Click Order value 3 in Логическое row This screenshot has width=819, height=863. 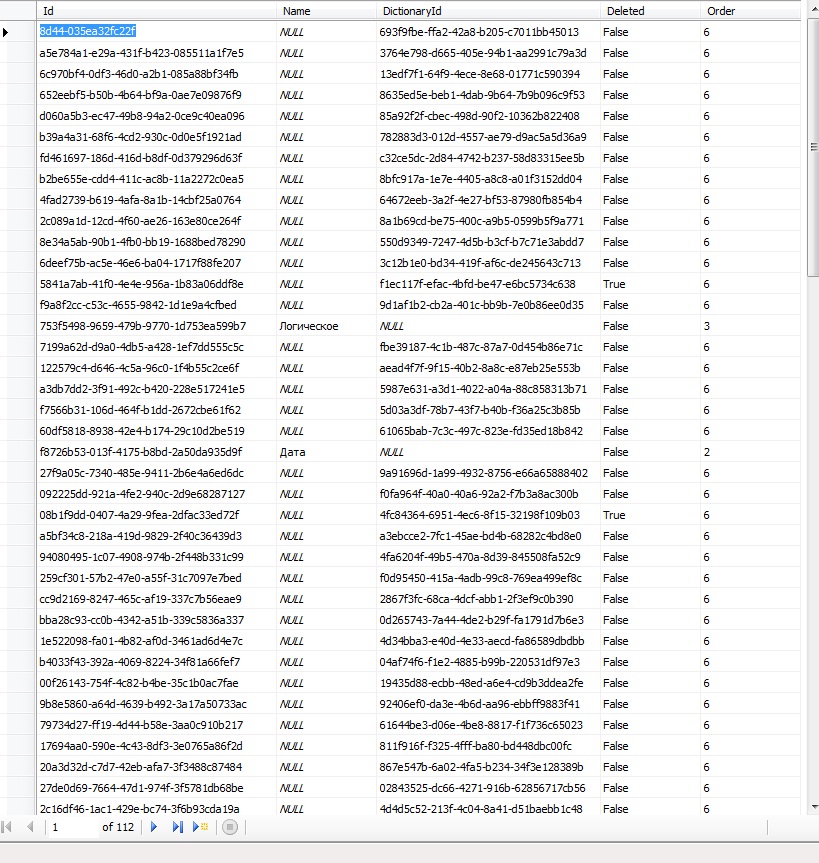click(x=750, y=326)
